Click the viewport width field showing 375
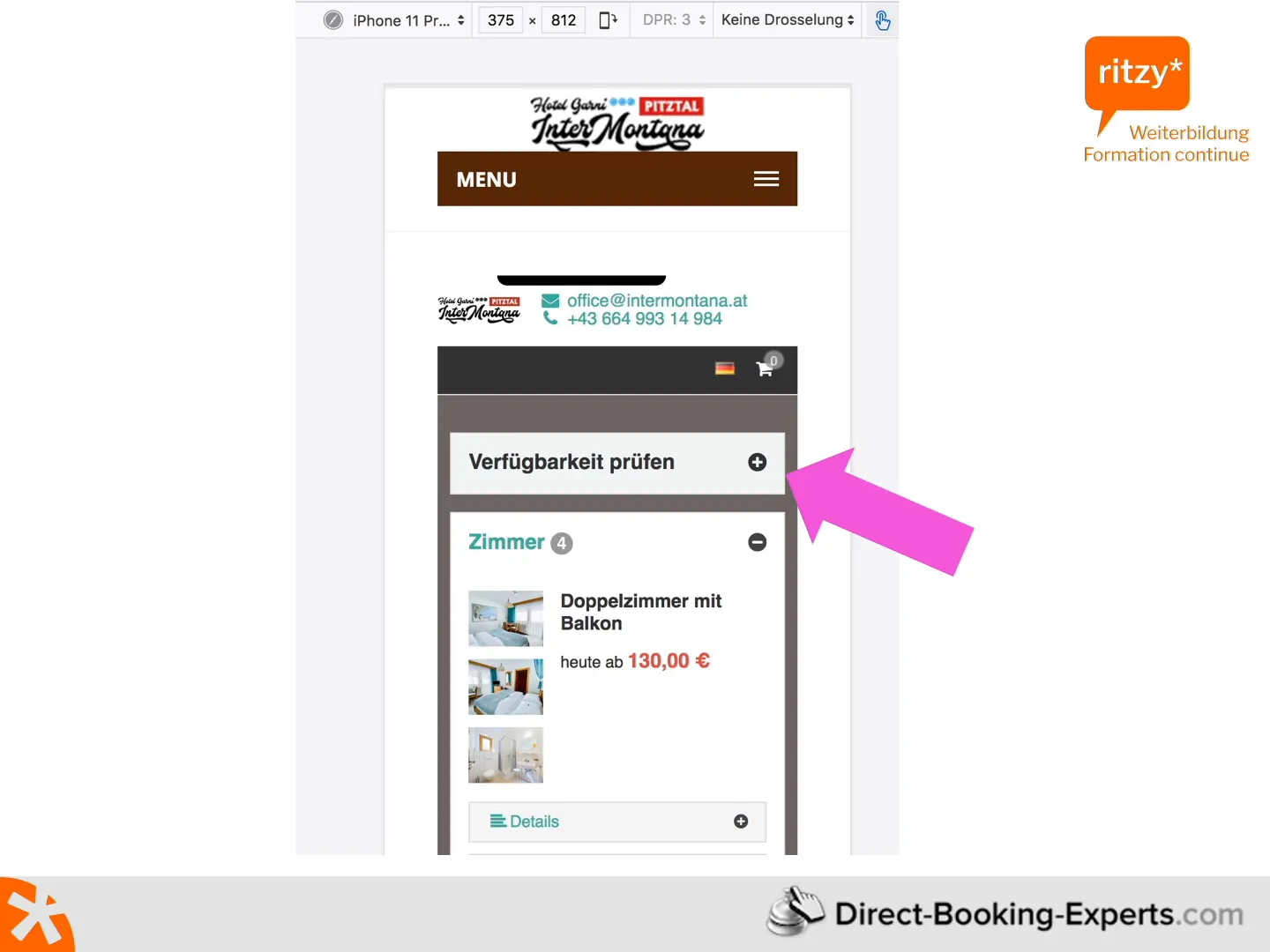Screen dimensions: 1270x952 click(x=499, y=19)
